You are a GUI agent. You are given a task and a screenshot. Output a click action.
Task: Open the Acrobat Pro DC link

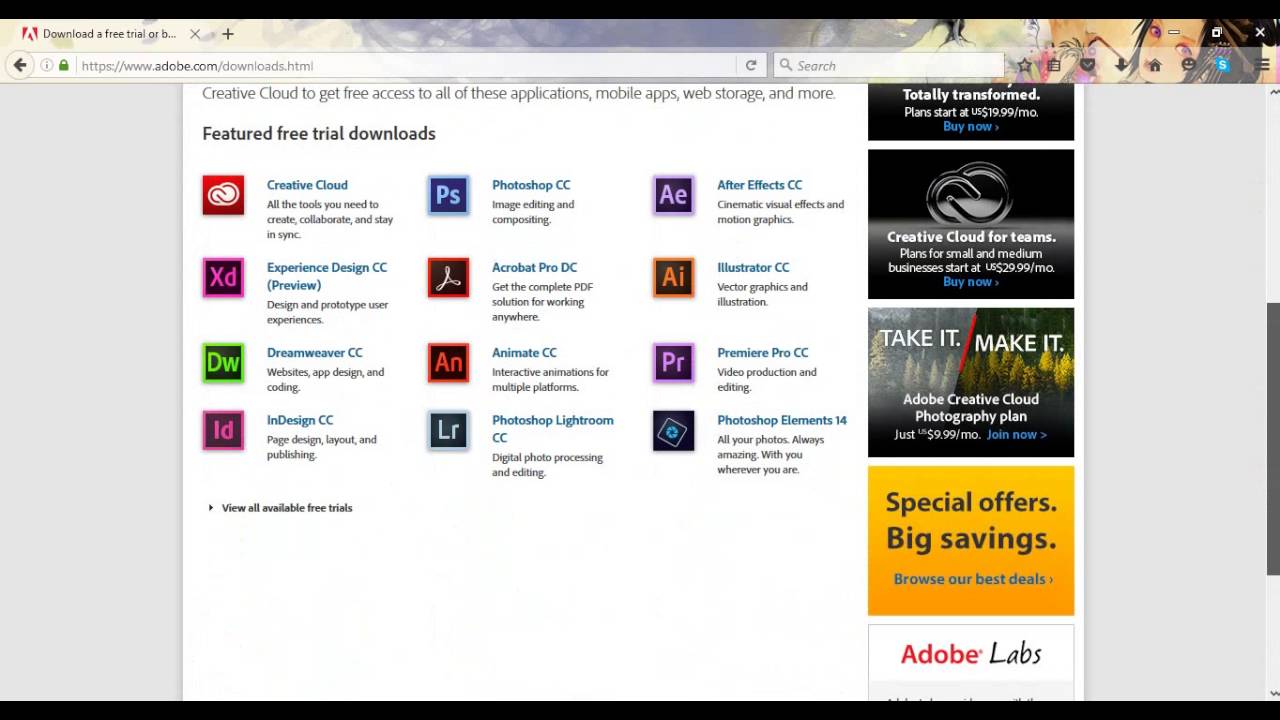(x=534, y=267)
